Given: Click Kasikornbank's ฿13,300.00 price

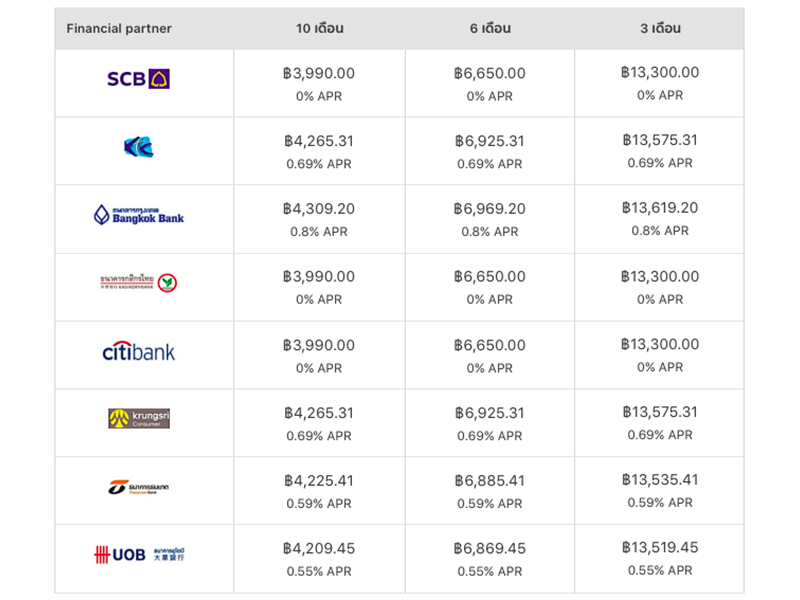Looking at the screenshot, I should (660, 276).
